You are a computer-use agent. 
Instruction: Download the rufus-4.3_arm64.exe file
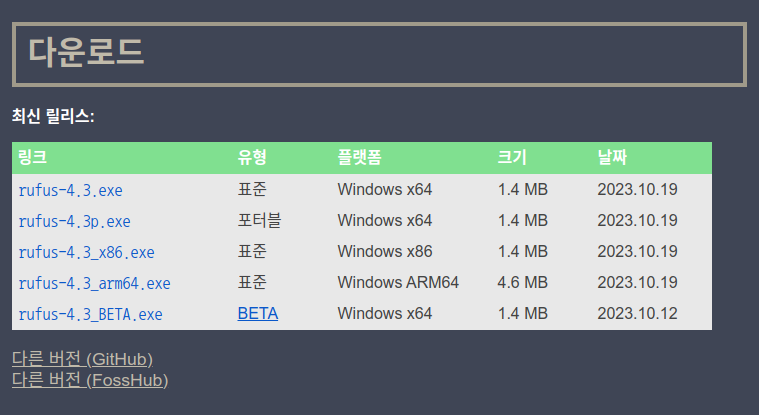[x=94, y=283]
